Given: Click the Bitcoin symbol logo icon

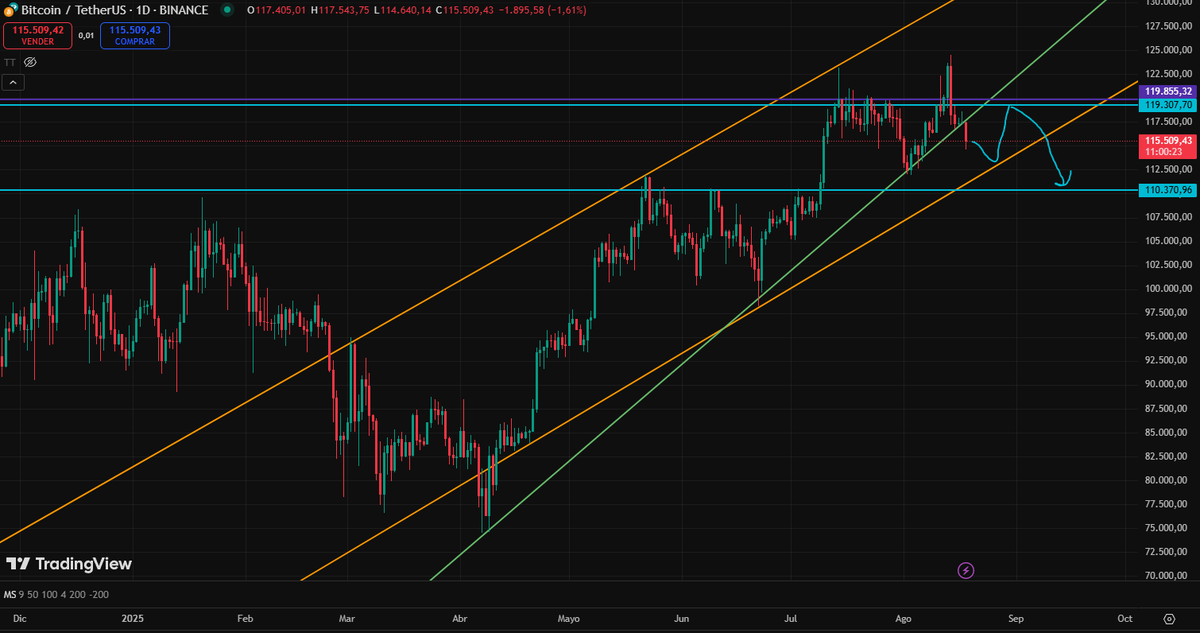Looking at the screenshot, I should [x=10, y=10].
